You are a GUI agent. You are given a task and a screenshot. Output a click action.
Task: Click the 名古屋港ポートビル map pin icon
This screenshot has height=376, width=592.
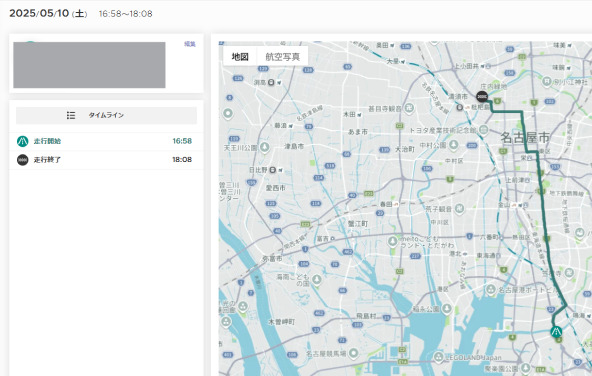click(490, 290)
